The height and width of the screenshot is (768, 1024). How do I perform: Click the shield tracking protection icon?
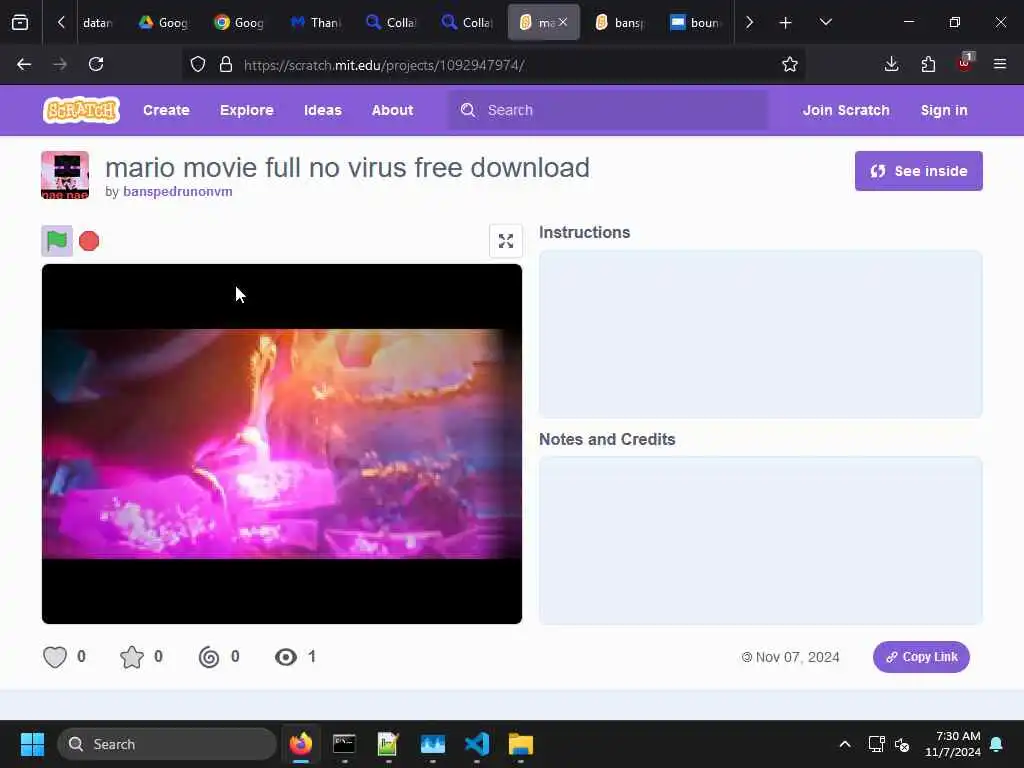pos(198,64)
